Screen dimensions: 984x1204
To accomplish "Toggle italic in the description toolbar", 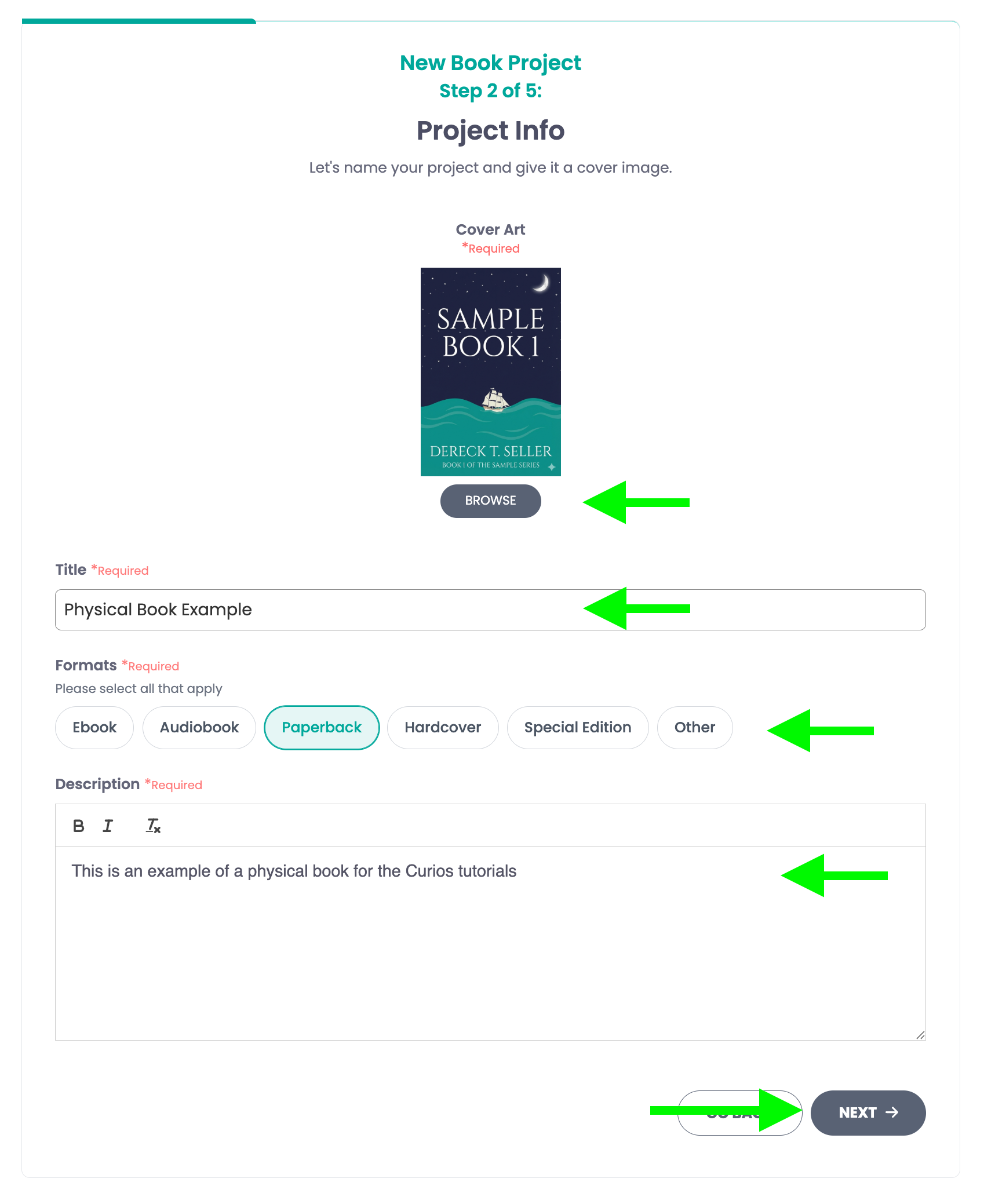I will click(x=108, y=825).
